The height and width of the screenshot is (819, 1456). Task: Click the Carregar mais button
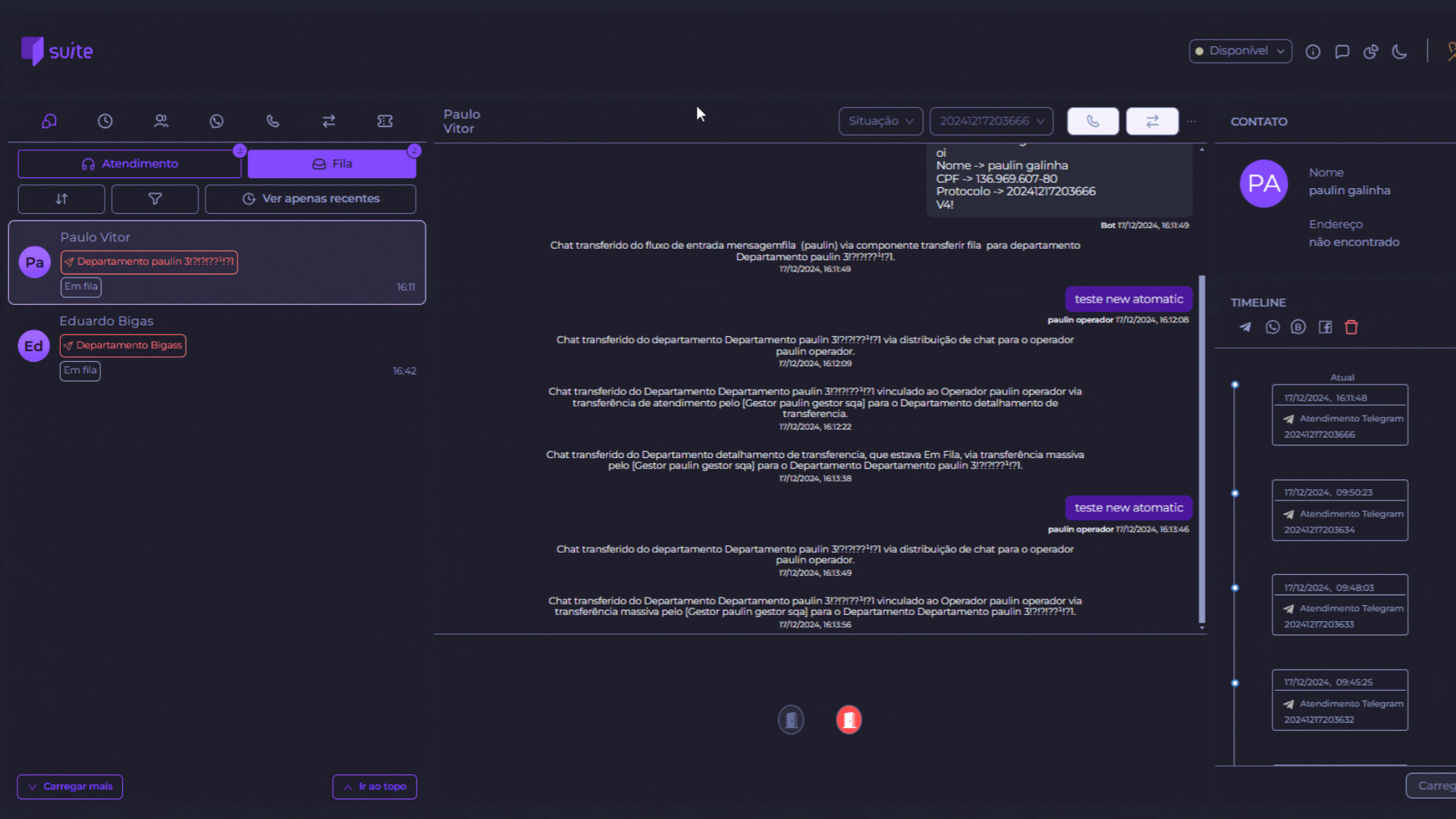(70, 786)
